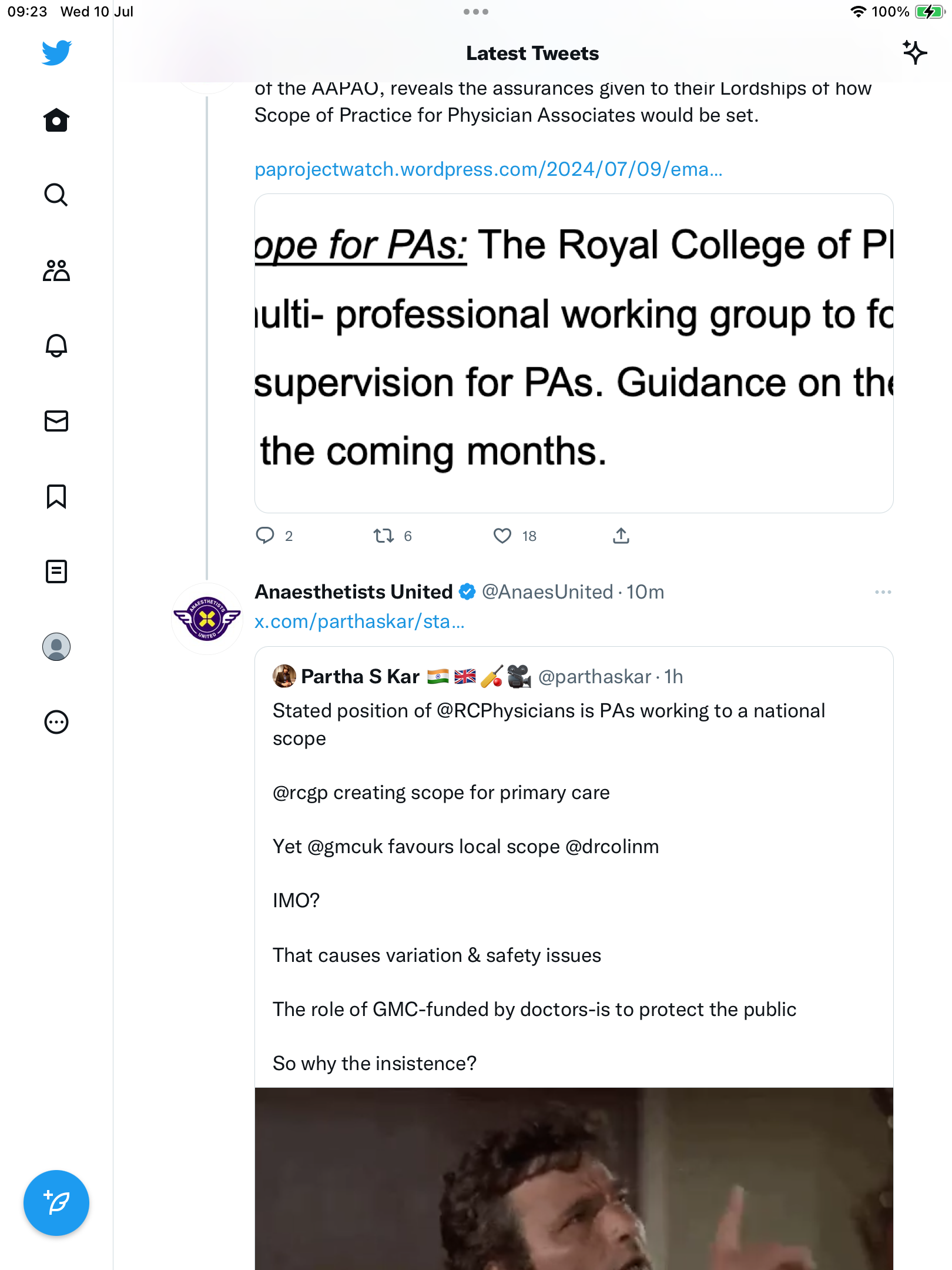
Task: Retweet the tweet with 6 retweets
Action: pyautogui.click(x=384, y=536)
